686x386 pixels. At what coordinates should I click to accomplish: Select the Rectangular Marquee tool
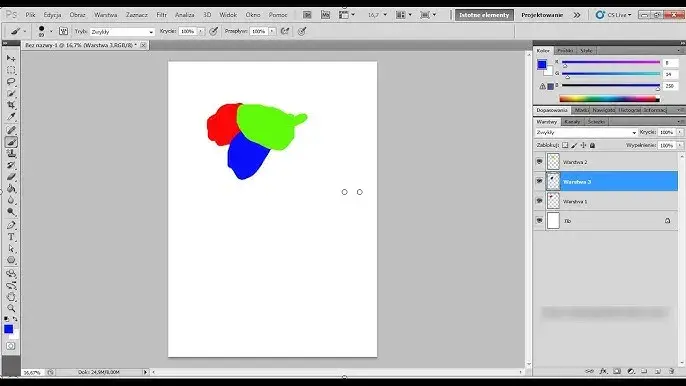point(11,70)
